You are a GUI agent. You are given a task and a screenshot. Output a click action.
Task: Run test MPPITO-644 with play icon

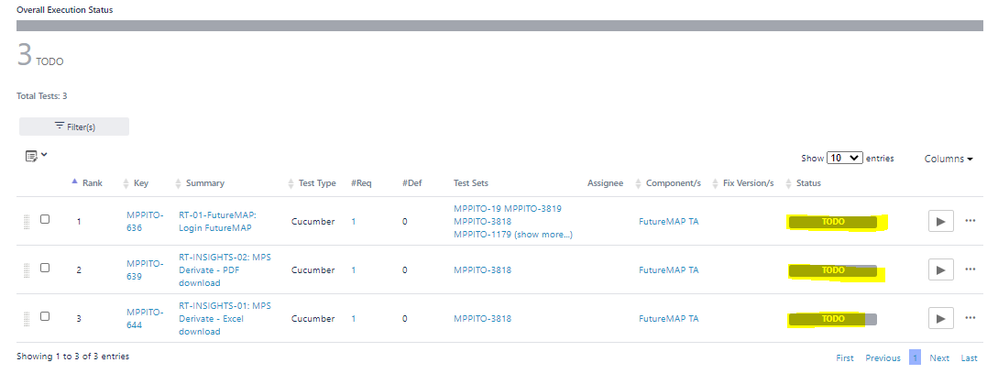point(941,318)
